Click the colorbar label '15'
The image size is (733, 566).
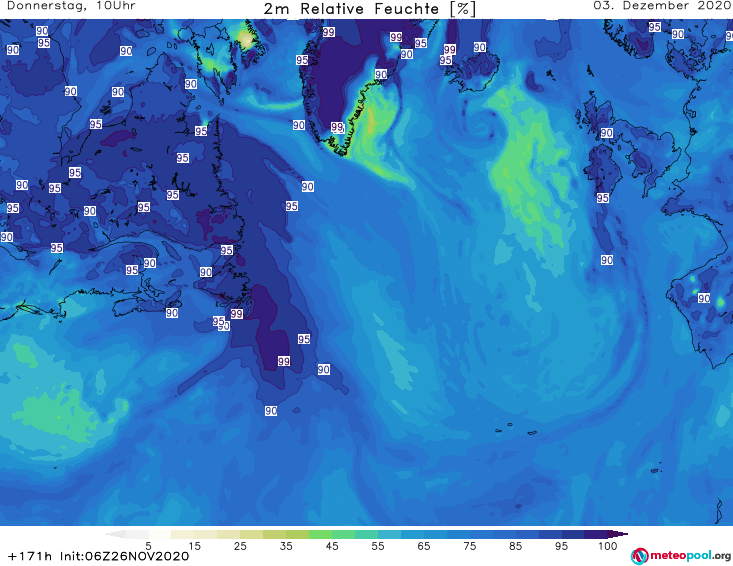(x=194, y=545)
